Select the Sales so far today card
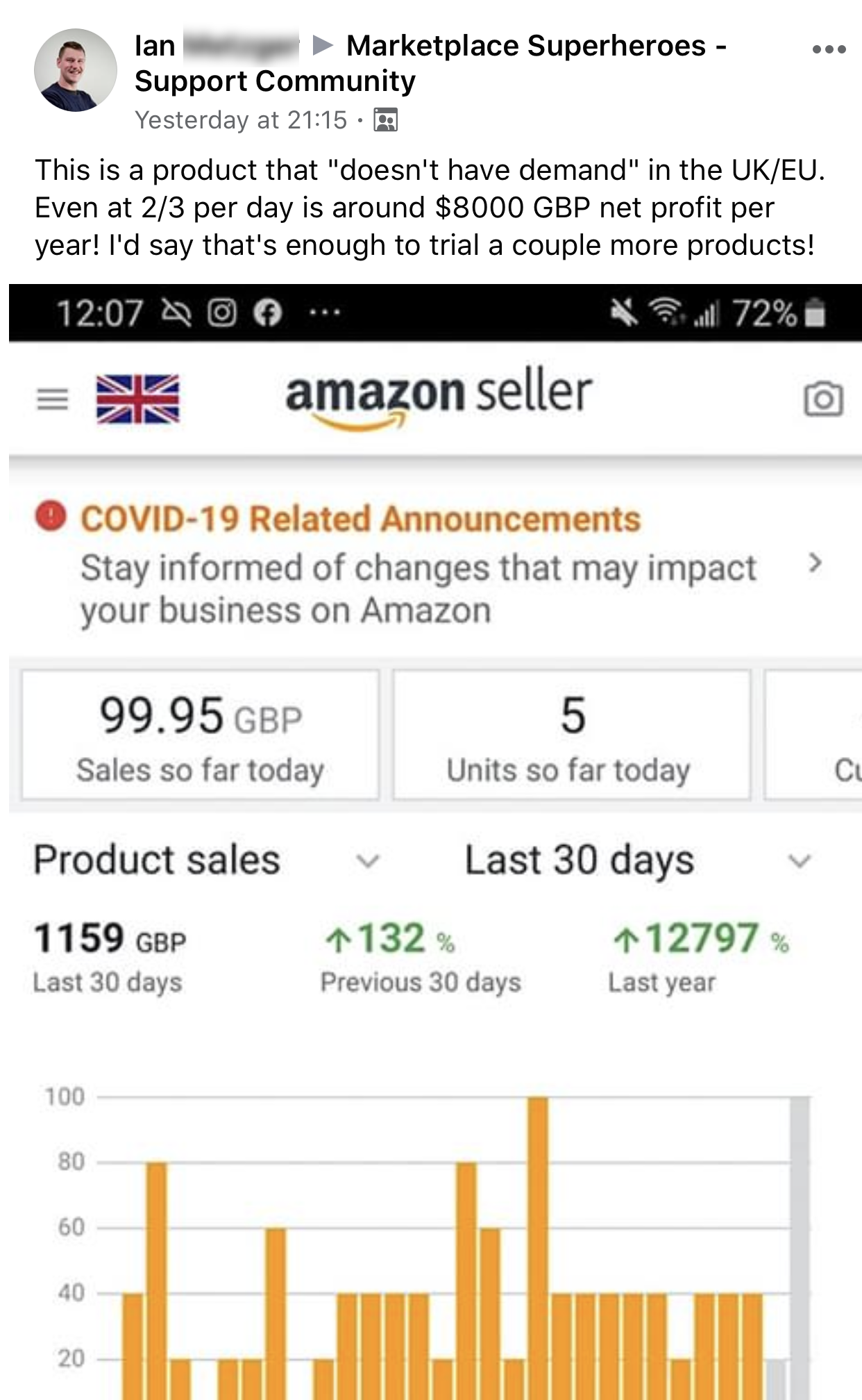The height and width of the screenshot is (1400, 862). coord(201,735)
